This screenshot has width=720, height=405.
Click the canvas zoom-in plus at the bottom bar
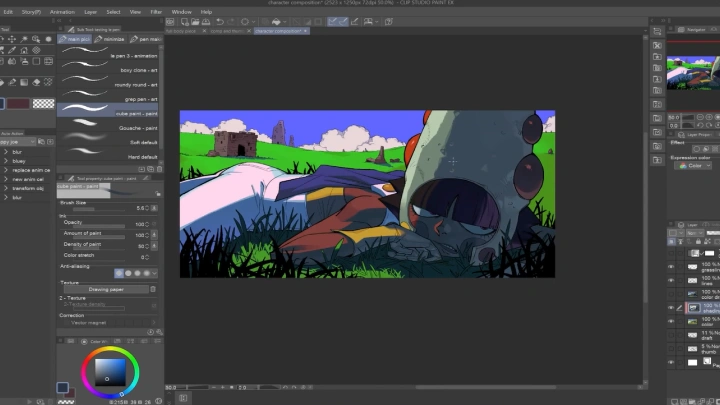[222, 388]
